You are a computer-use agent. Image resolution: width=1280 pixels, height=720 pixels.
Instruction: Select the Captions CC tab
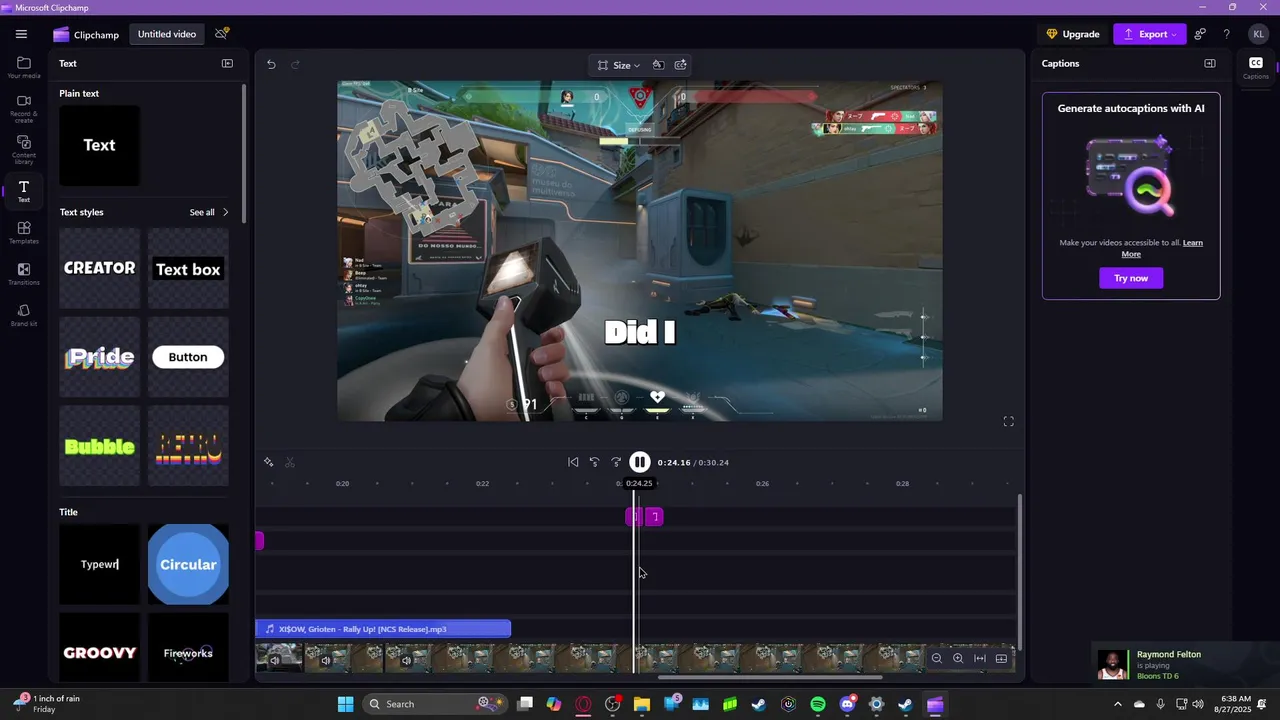pos(1256,68)
